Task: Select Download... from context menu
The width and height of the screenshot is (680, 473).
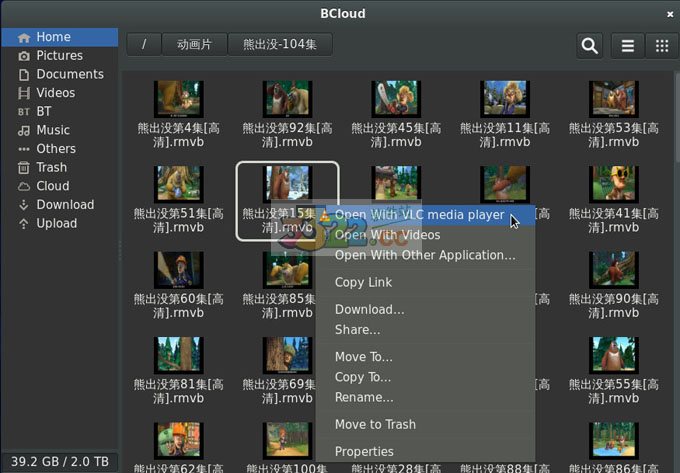Action: [425, 310]
